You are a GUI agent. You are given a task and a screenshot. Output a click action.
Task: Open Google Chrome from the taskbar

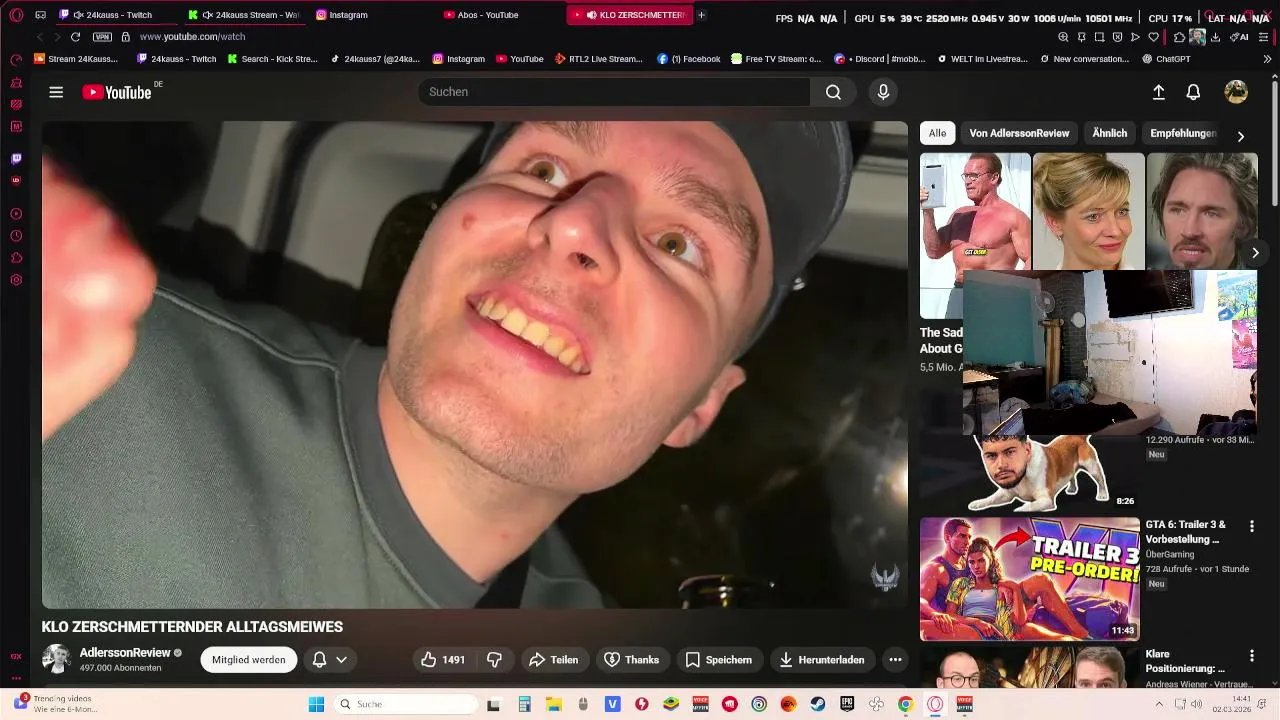905,704
